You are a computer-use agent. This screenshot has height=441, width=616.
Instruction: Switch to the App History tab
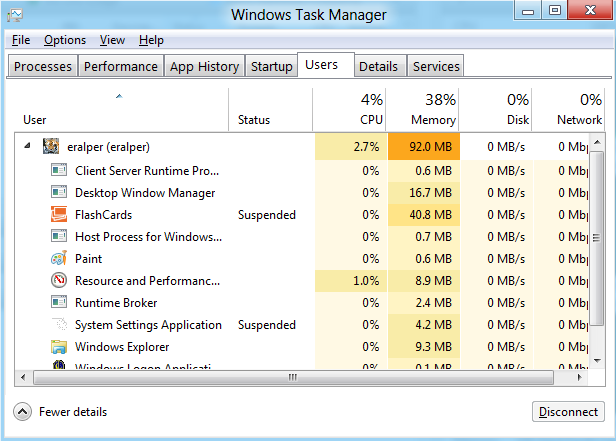(204, 66)
